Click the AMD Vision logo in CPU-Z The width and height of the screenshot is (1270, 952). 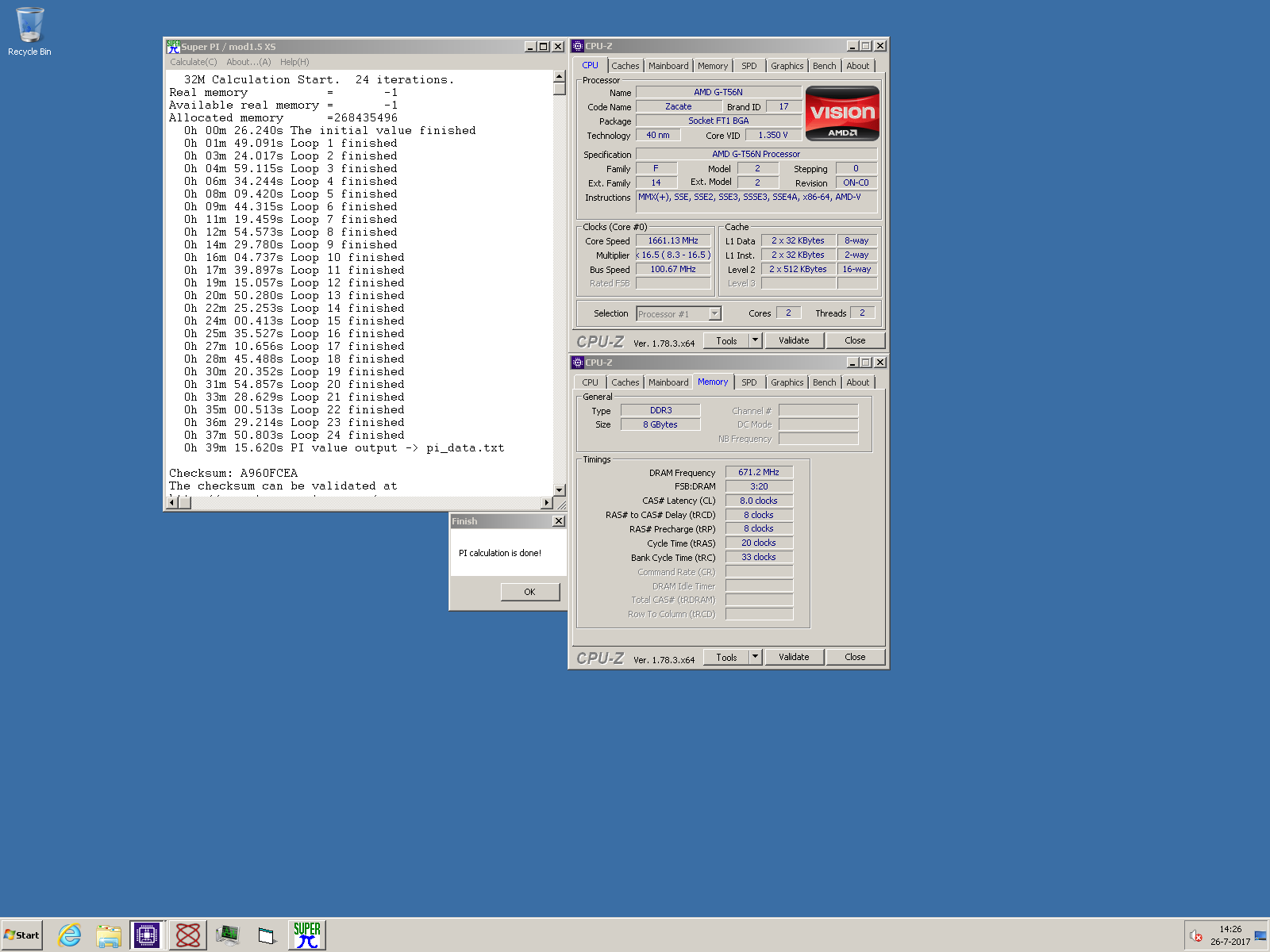click(842, 113)
